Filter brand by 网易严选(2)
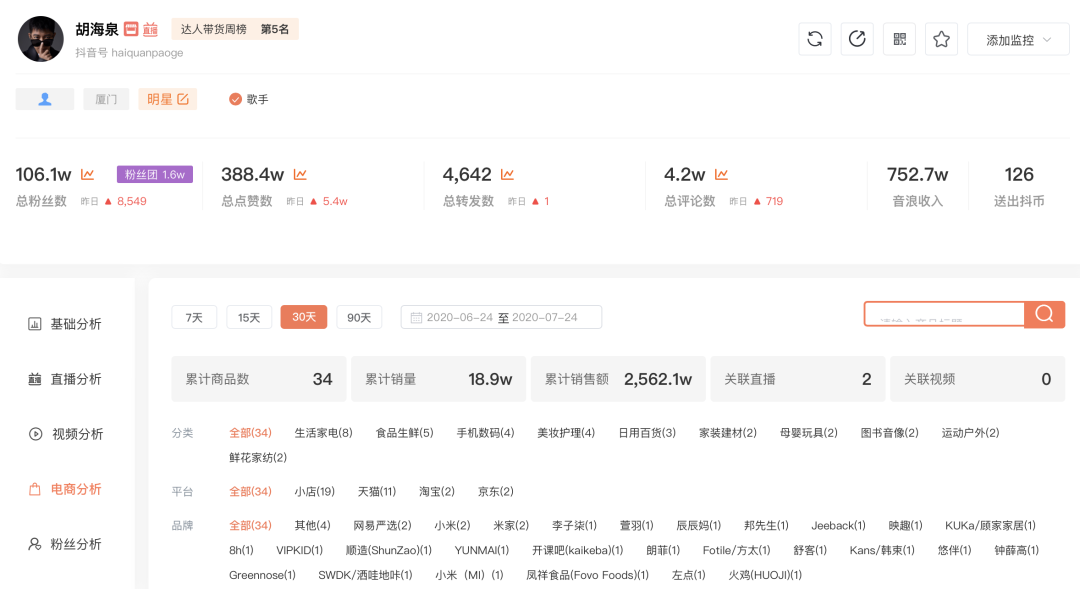 (382, 526)
